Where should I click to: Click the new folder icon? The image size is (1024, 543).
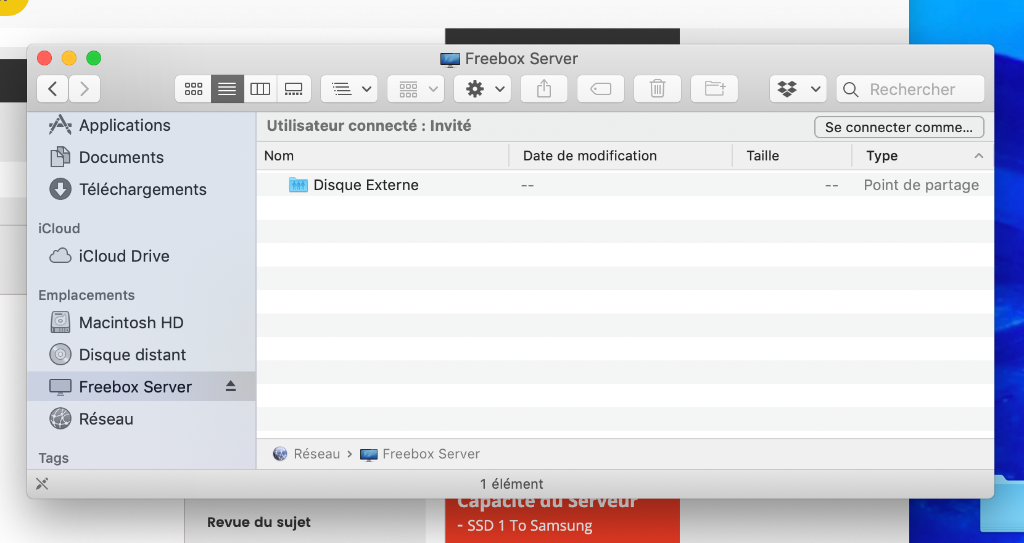714,89
